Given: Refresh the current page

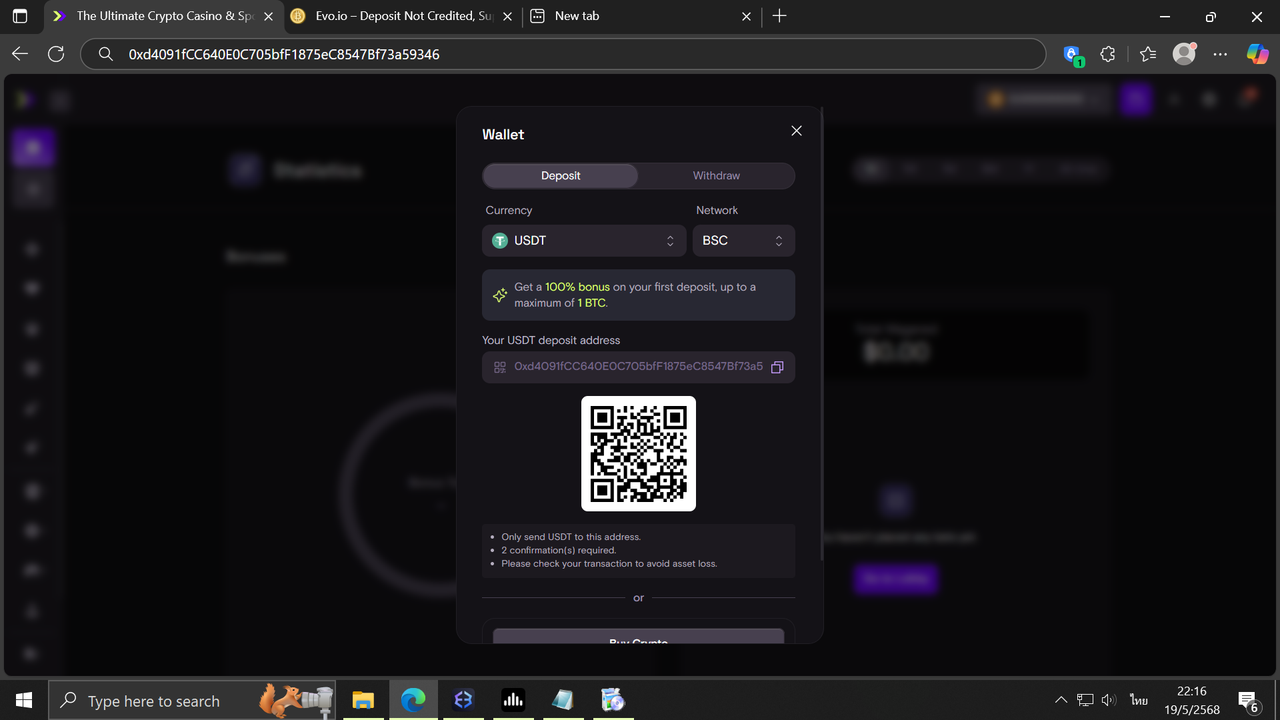Looking at the screenshot, I should 56,54.
